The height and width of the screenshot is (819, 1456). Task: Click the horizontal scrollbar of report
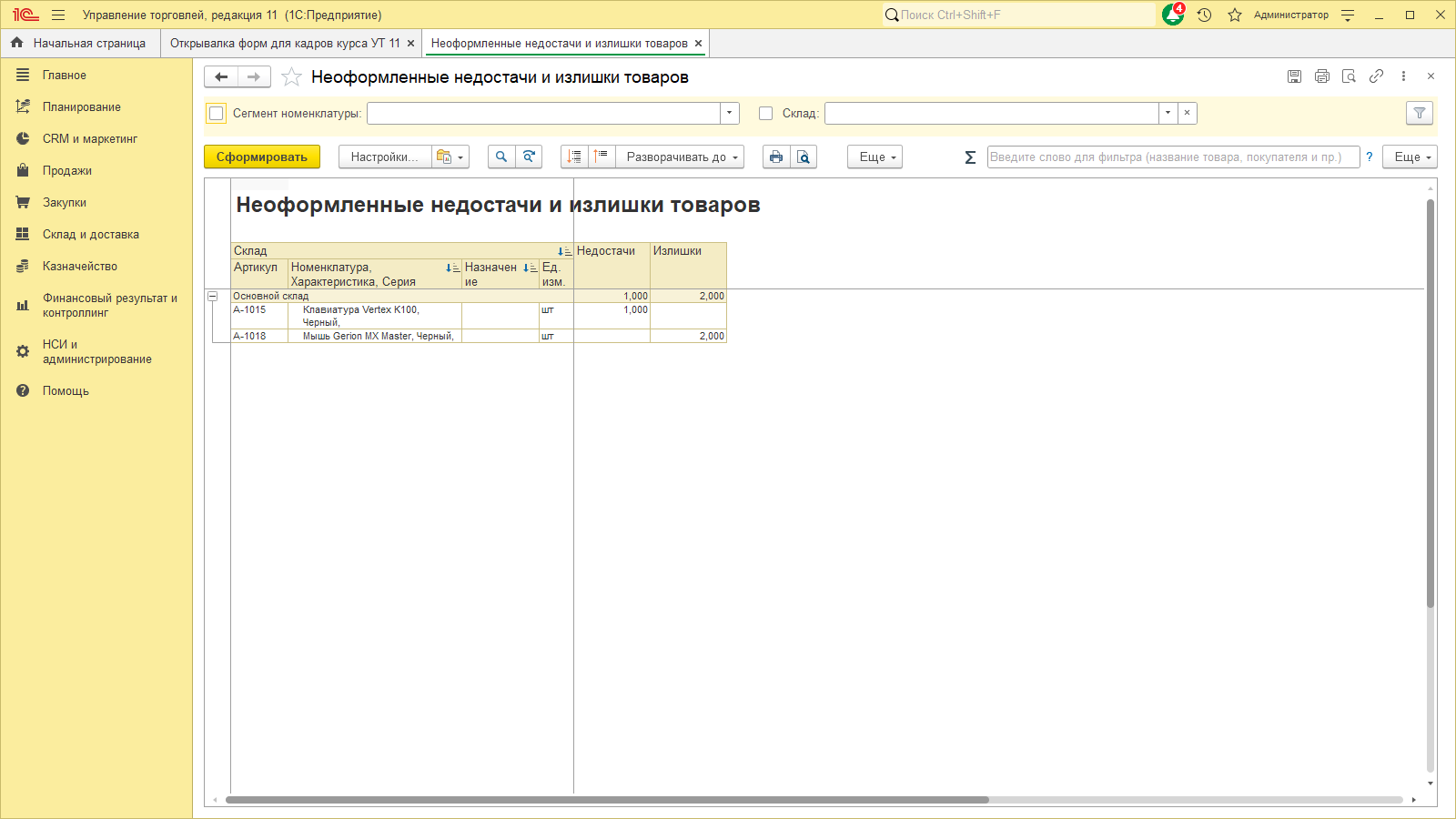tap(607, 800)
